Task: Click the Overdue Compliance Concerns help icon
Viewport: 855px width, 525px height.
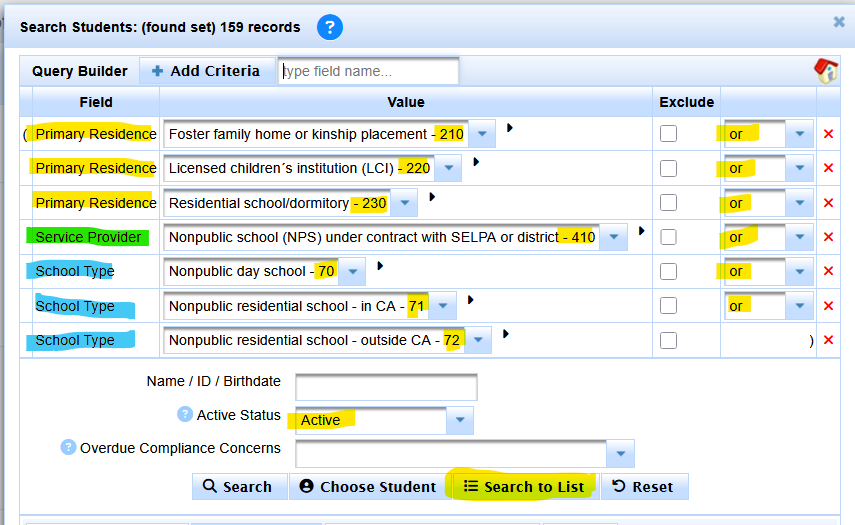Action: point(68,447)
